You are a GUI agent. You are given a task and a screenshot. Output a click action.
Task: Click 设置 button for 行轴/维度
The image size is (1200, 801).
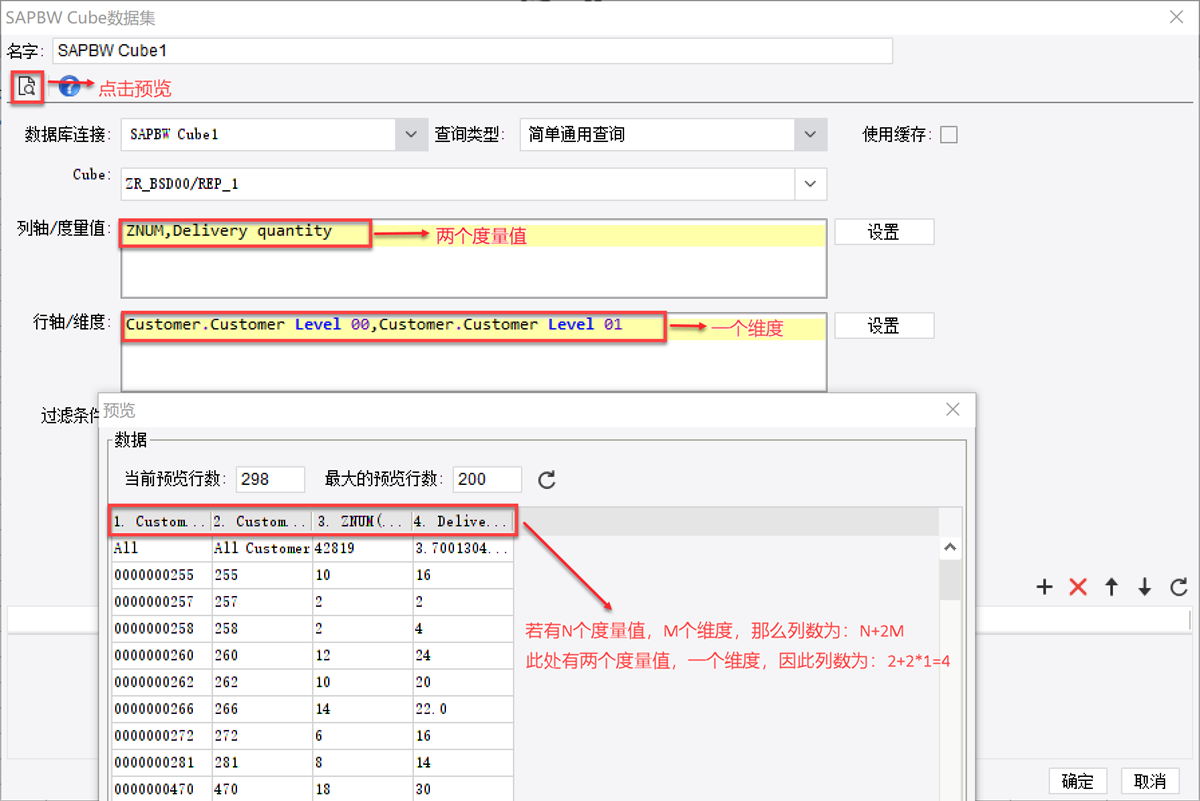pyautogui.click(x=884, y=326)
